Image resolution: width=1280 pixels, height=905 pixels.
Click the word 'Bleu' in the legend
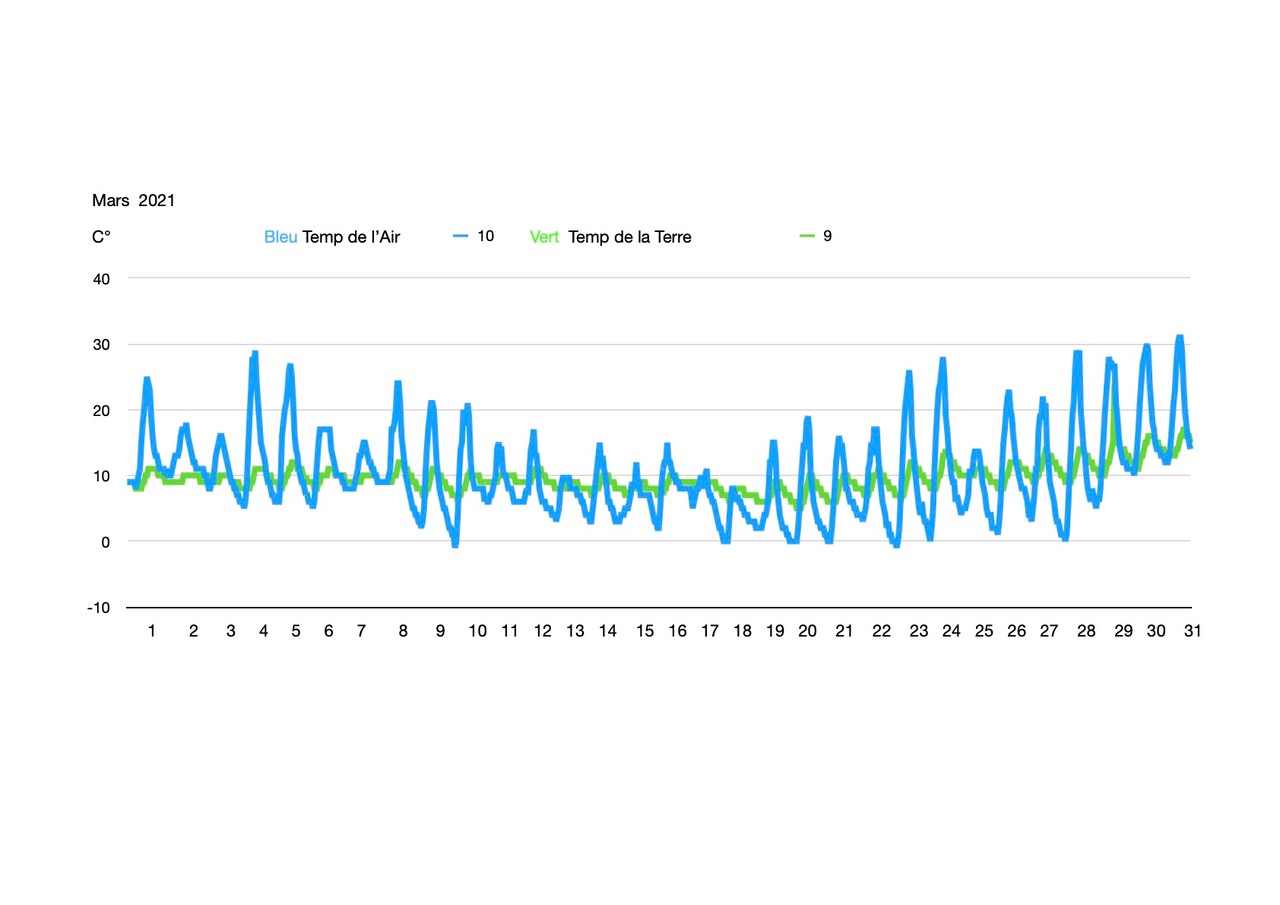(x=280, y=238)
